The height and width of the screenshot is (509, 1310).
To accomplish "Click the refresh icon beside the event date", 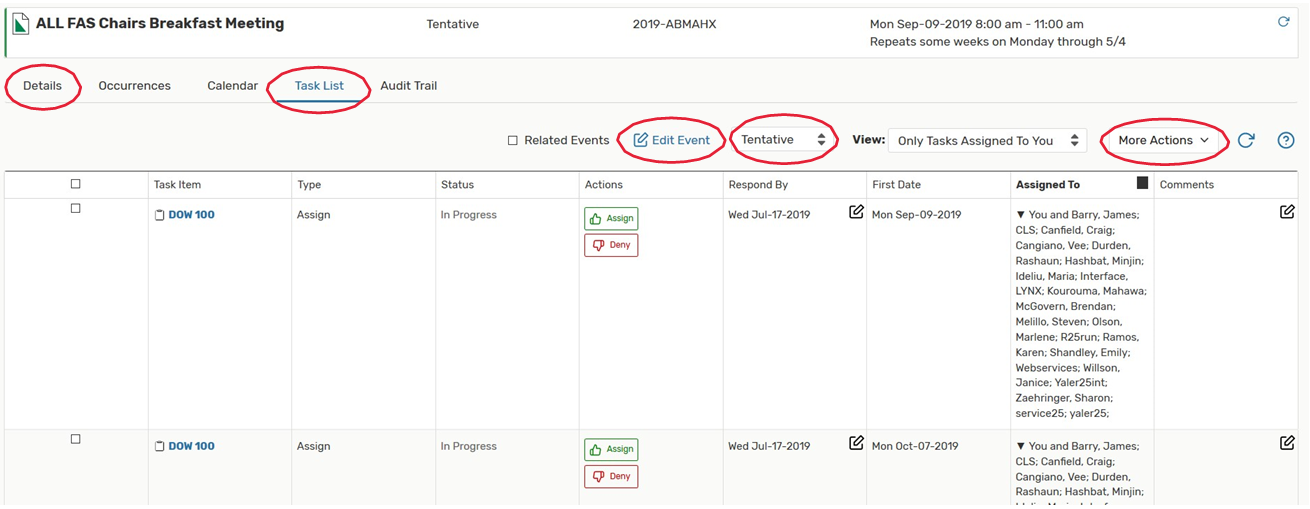I will coord(1283,22).
